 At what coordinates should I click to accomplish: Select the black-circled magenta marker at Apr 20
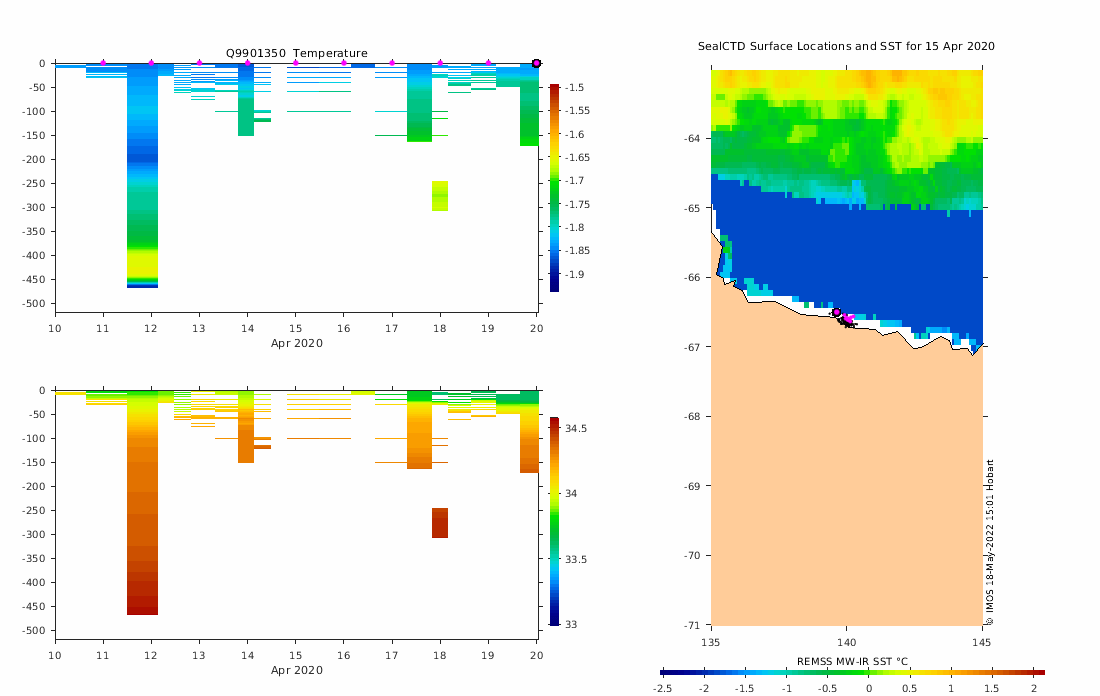537,63
